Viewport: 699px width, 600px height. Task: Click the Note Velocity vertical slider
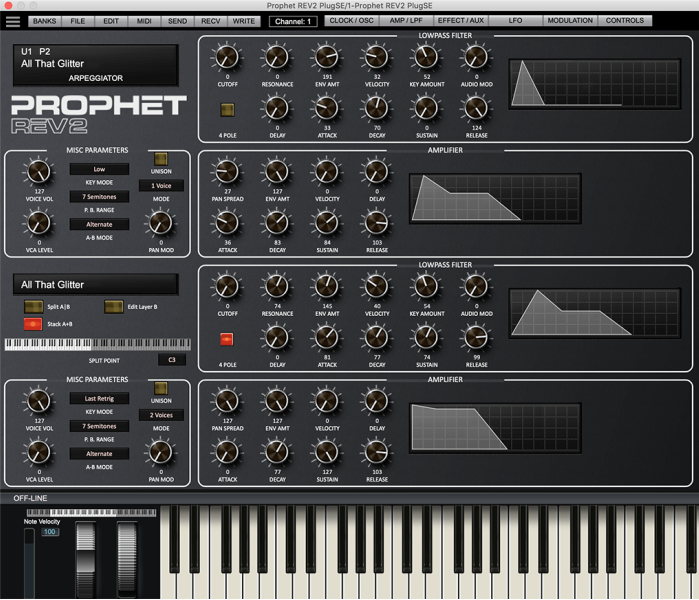point(29,563)
